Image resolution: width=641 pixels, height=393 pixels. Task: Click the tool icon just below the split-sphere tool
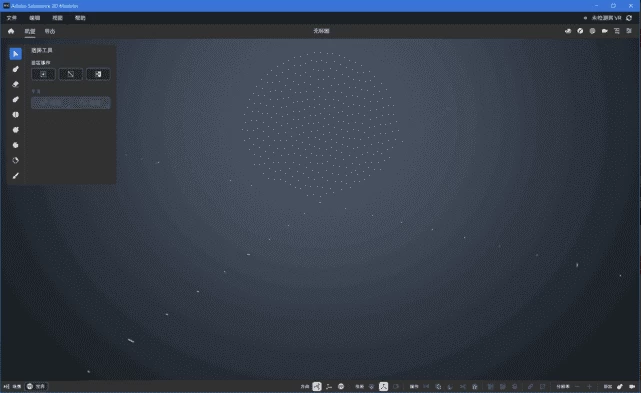click(16, 130)
